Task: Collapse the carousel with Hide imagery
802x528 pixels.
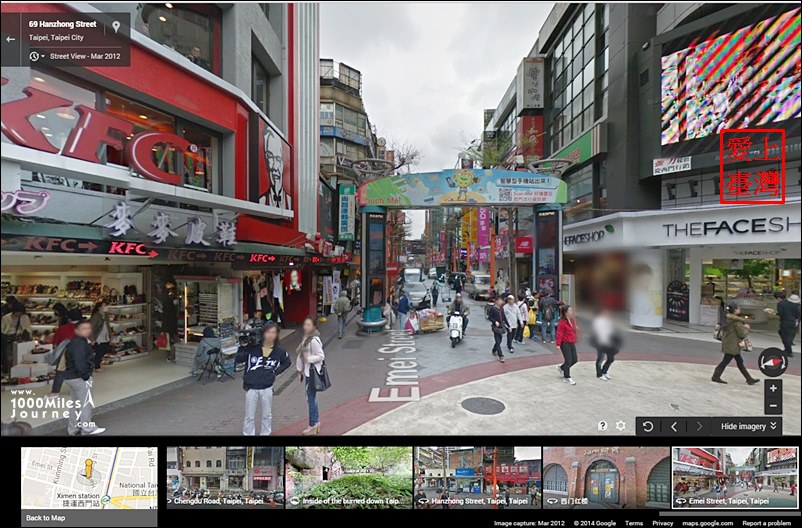Action: click(x=748, y=426)
